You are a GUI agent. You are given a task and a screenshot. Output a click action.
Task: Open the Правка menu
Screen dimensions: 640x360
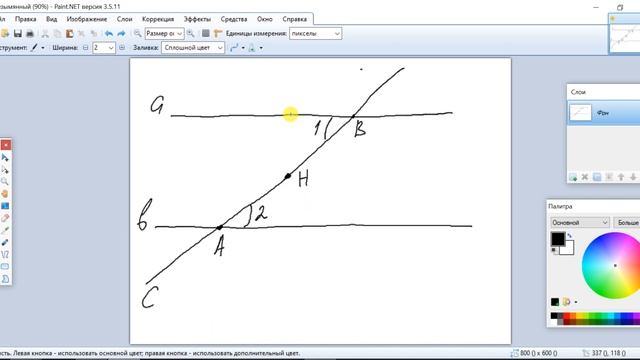[26, 19]
